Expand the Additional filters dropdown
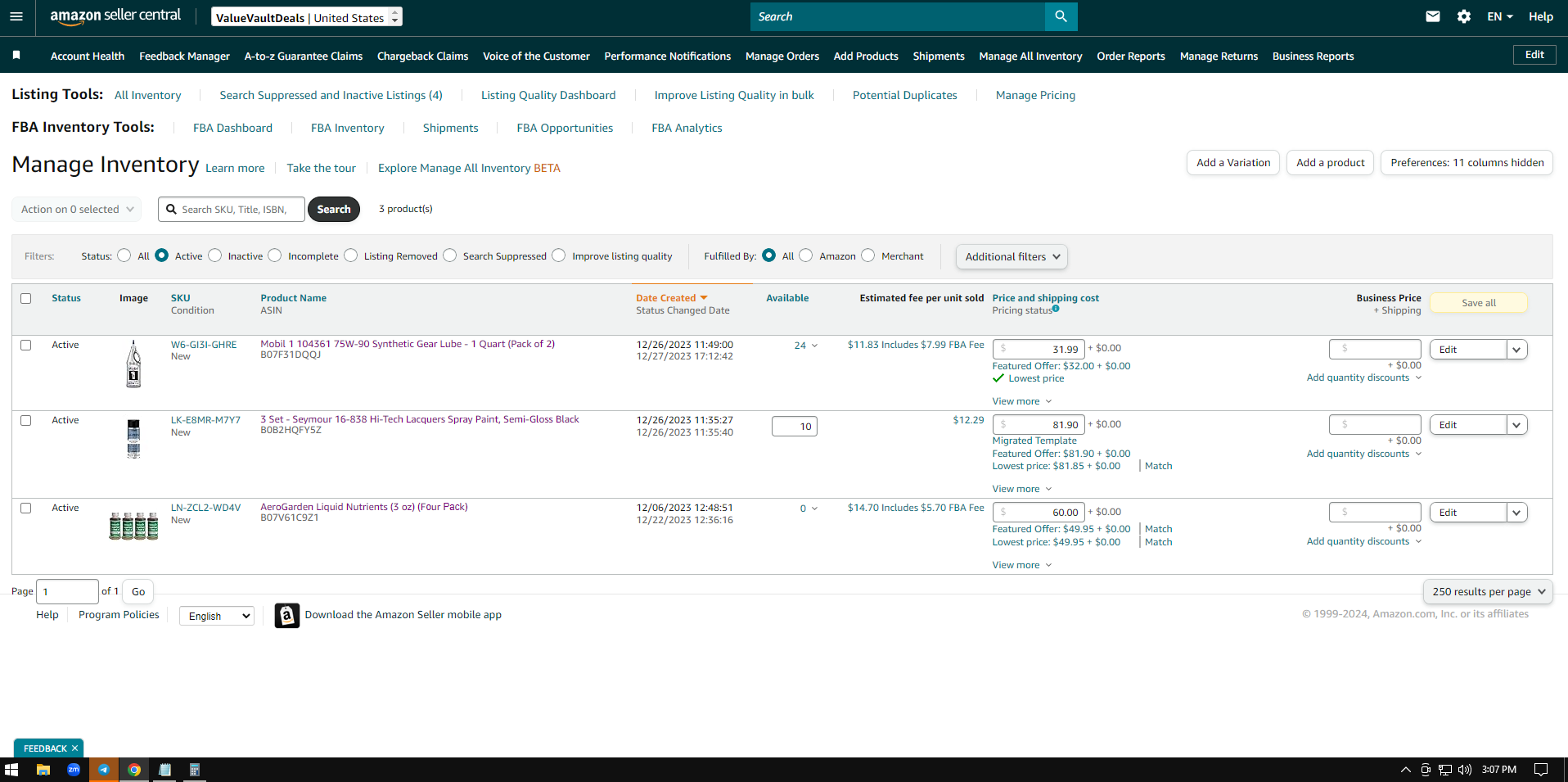Screen dimensions: 1568x782 pyautogui.click(x=1012, y=256)
